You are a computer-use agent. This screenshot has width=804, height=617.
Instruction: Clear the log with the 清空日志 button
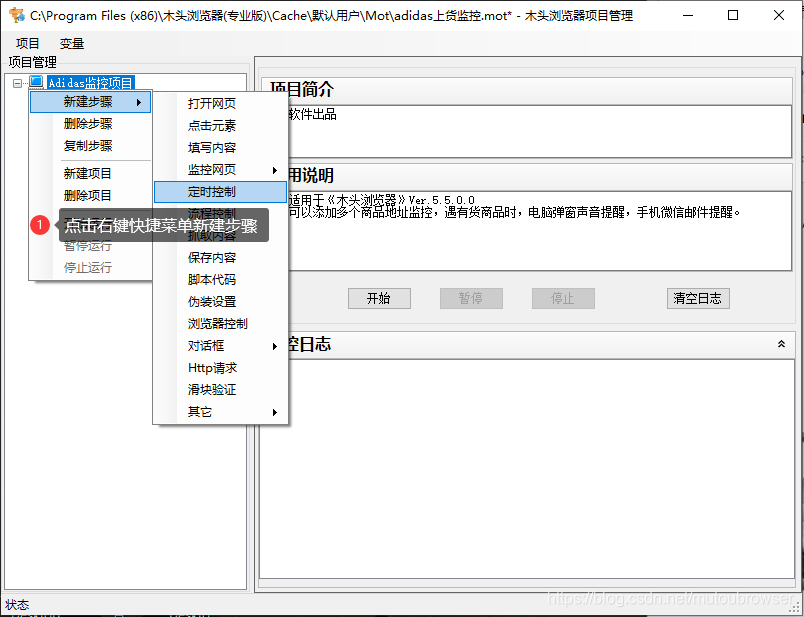[698, 298]
